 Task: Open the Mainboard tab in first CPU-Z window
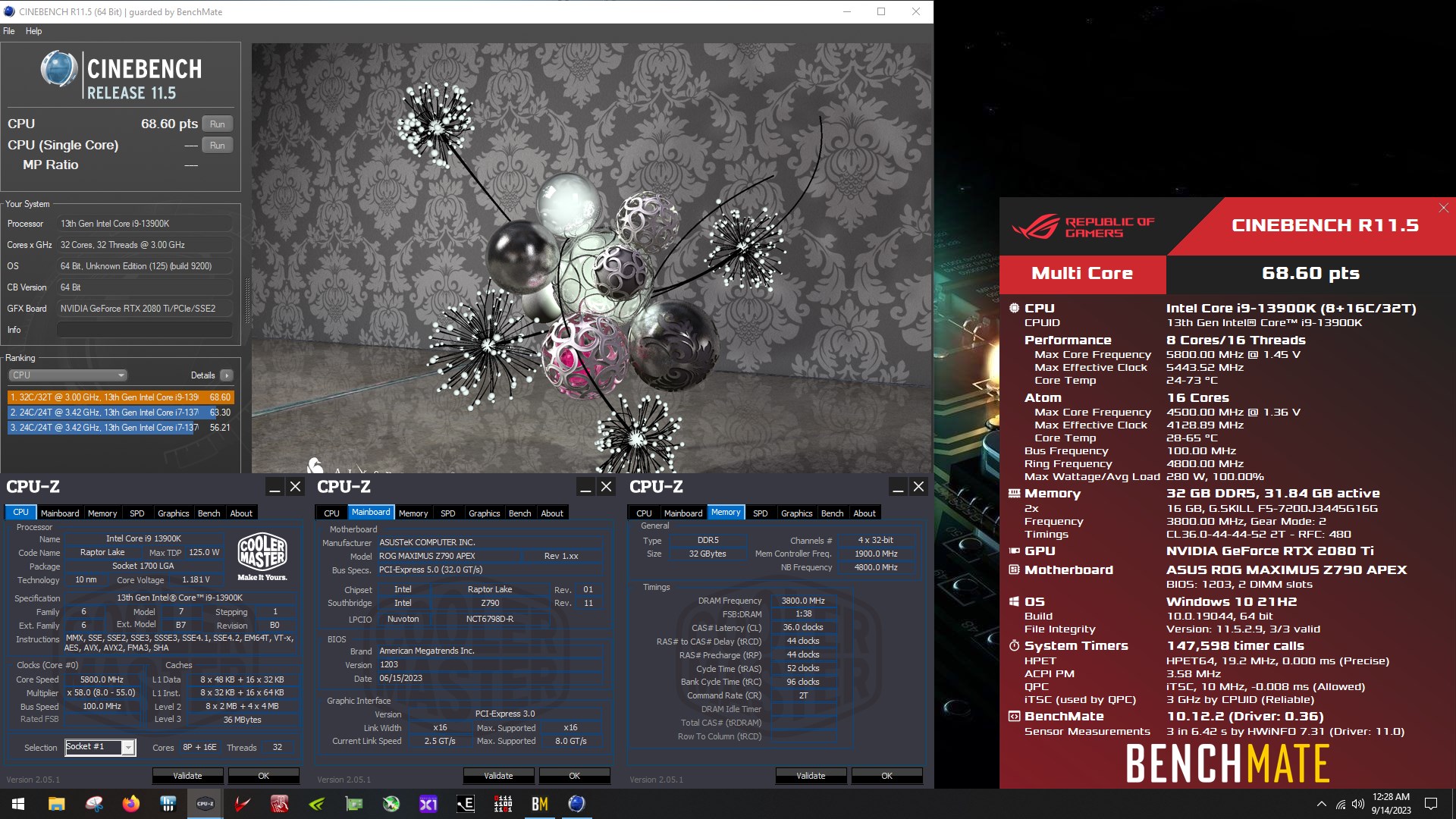click(60, 513)
